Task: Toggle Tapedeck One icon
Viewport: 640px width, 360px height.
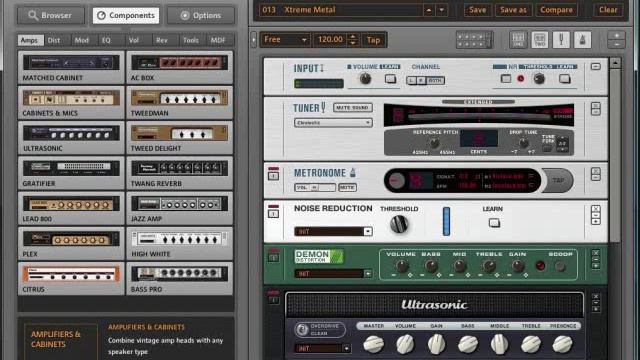Action: tap(518, 40)
